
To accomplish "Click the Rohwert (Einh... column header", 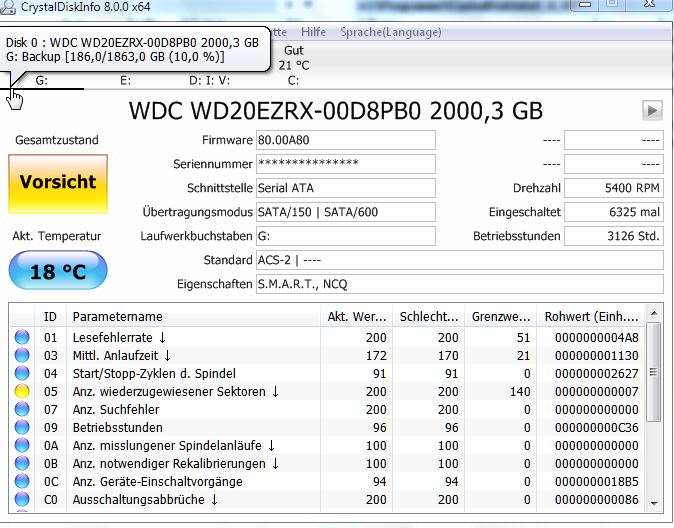I will [591, 317].
